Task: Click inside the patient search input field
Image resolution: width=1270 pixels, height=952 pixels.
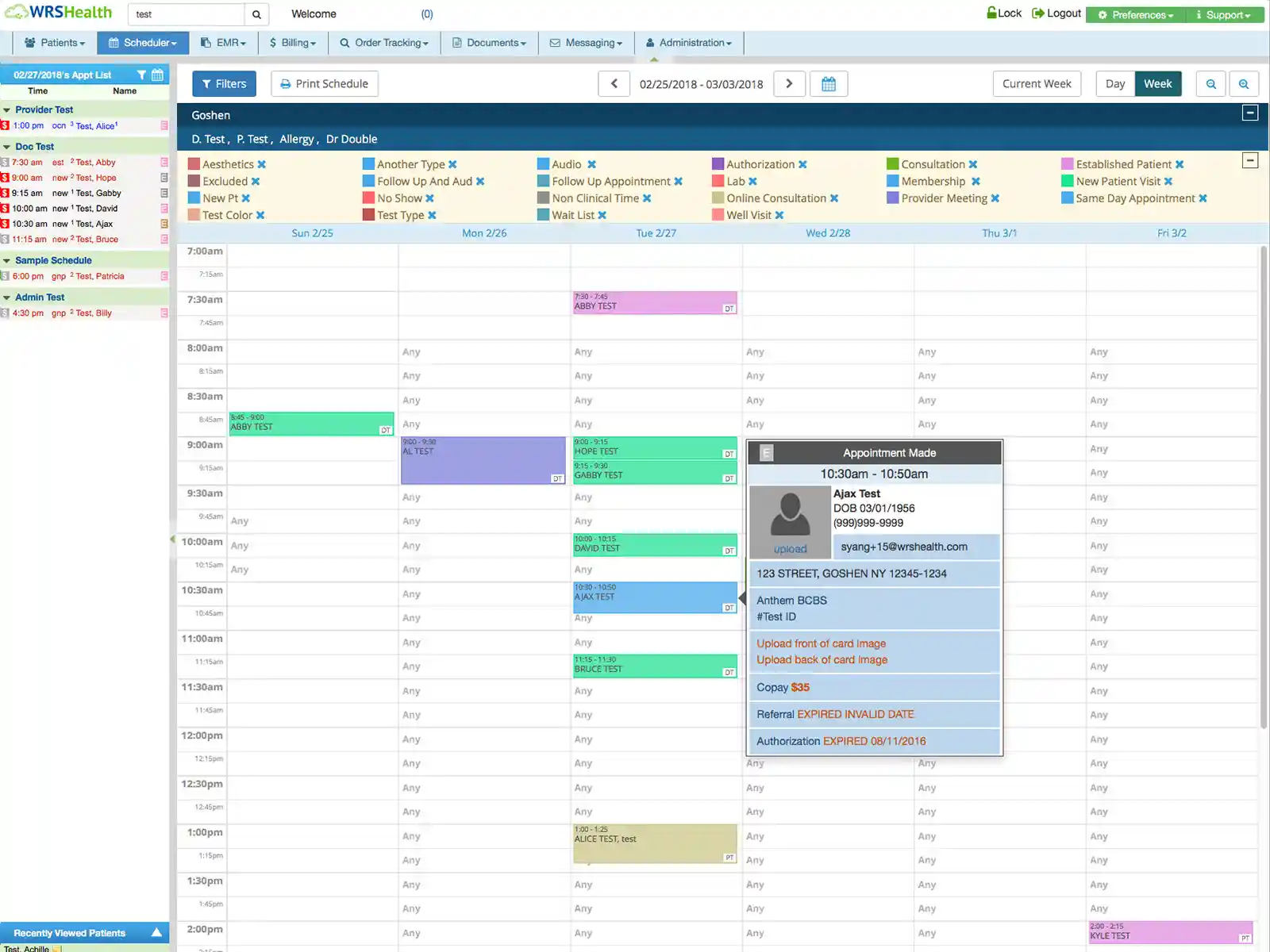Action: pyautogui.click(x=184, y=13)
